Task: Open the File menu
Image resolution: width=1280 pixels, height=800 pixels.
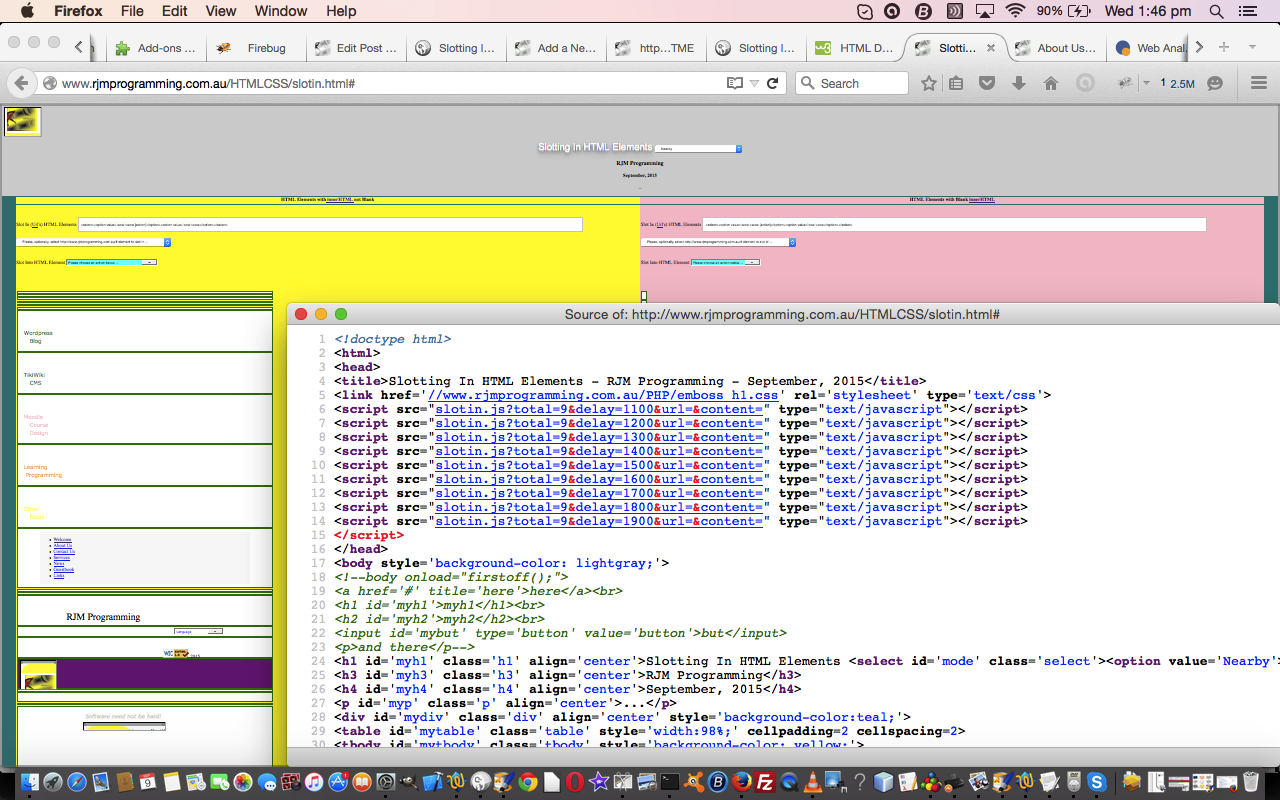Action: 132,11
